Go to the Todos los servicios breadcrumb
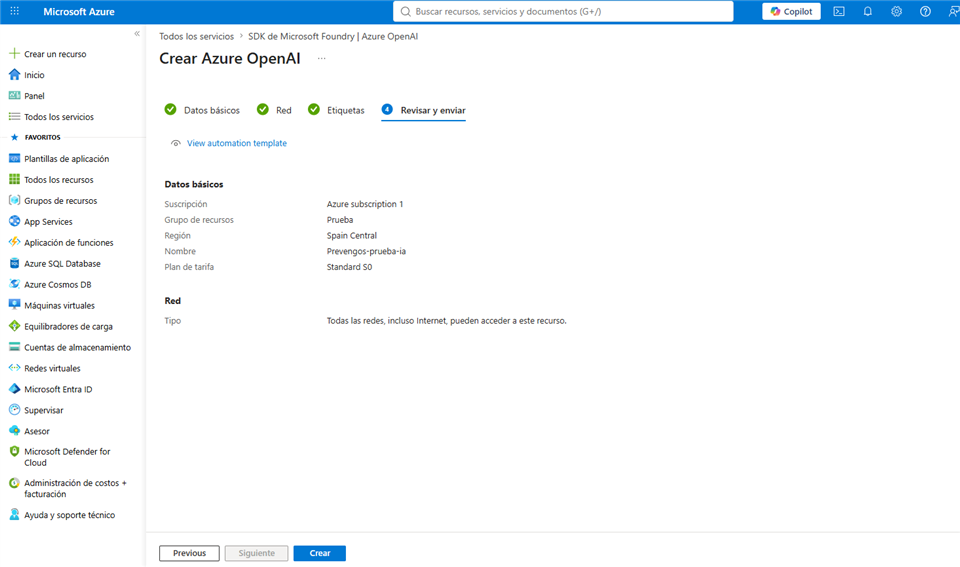The height and width of the screenshot is (567, 960). 197,36
